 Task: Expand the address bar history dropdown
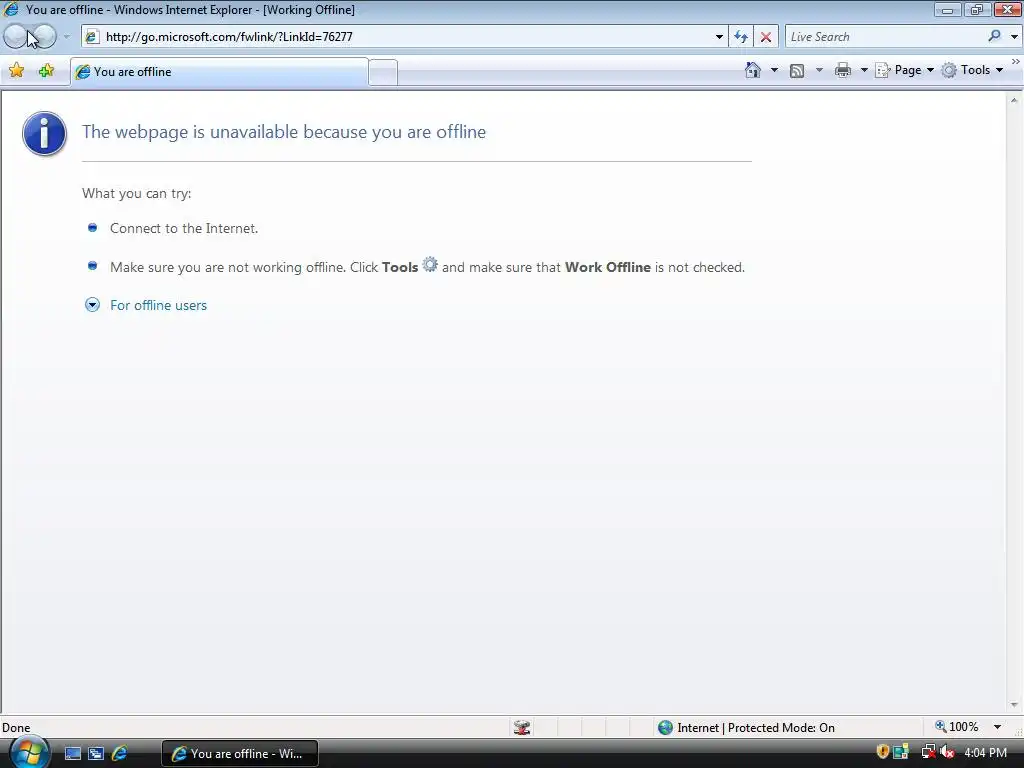coord(719,37)
